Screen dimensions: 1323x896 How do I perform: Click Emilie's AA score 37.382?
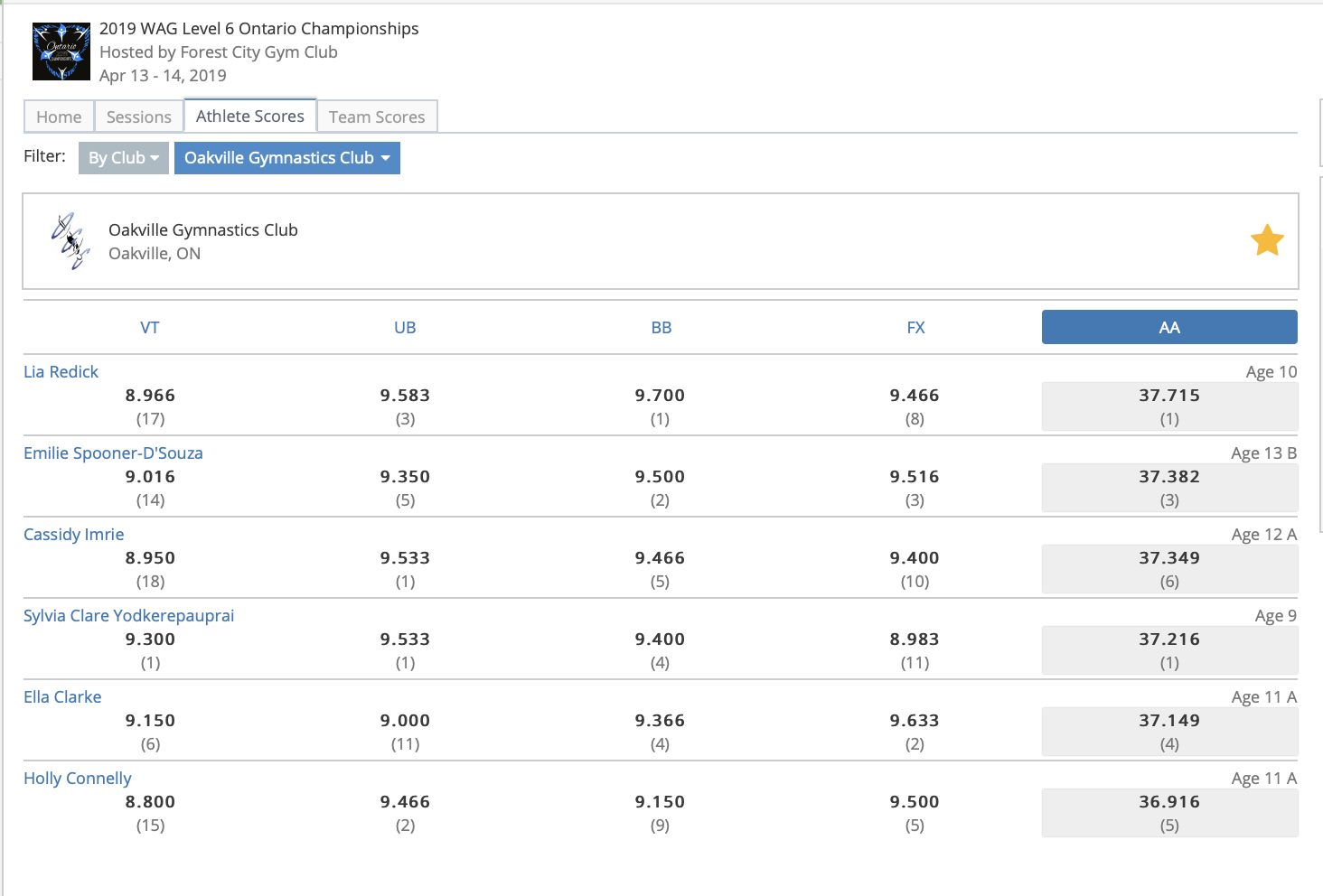click(x=1169, y=477)
